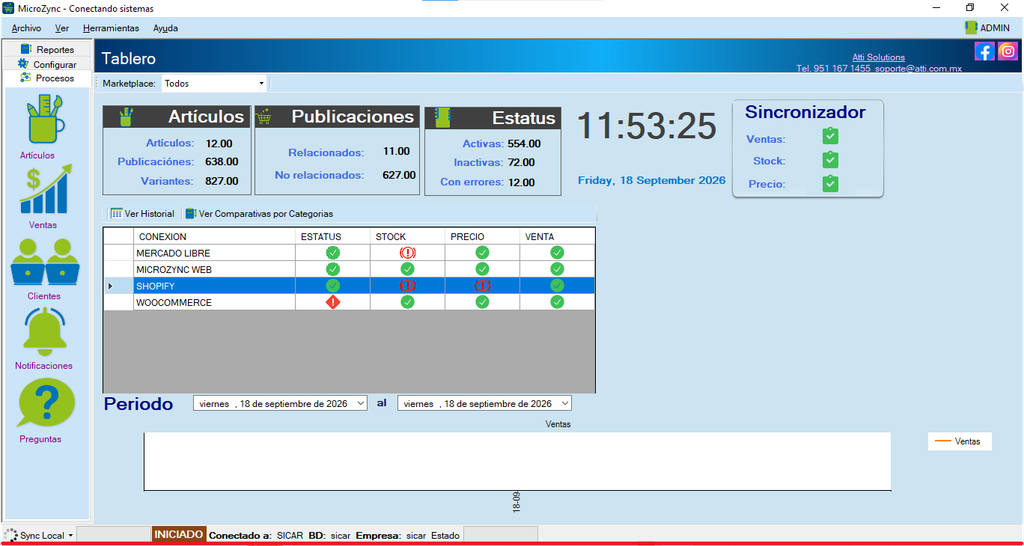Click Mercado Libre estatus green check
1024x546 pixels.
(x=333, y=252)
